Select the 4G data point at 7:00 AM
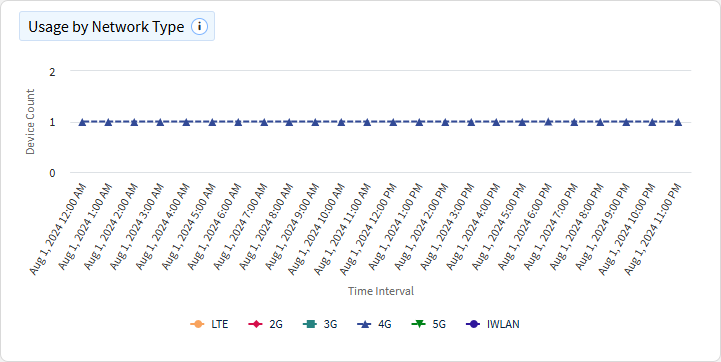The image size is (721, 362). click(264, 122)
